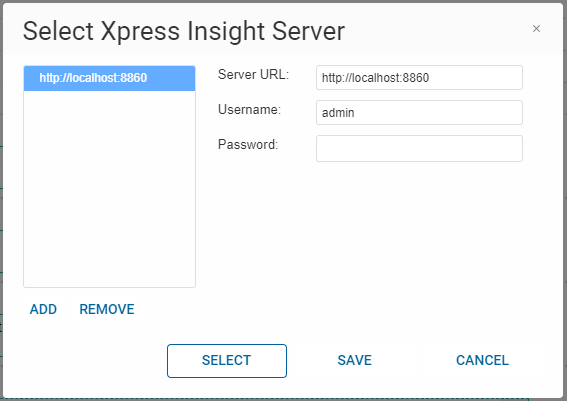The height and width of the screenshot is (401, 567).
Task: Click into the Username field
Action: pyautogui.click(x=419, y=112)
